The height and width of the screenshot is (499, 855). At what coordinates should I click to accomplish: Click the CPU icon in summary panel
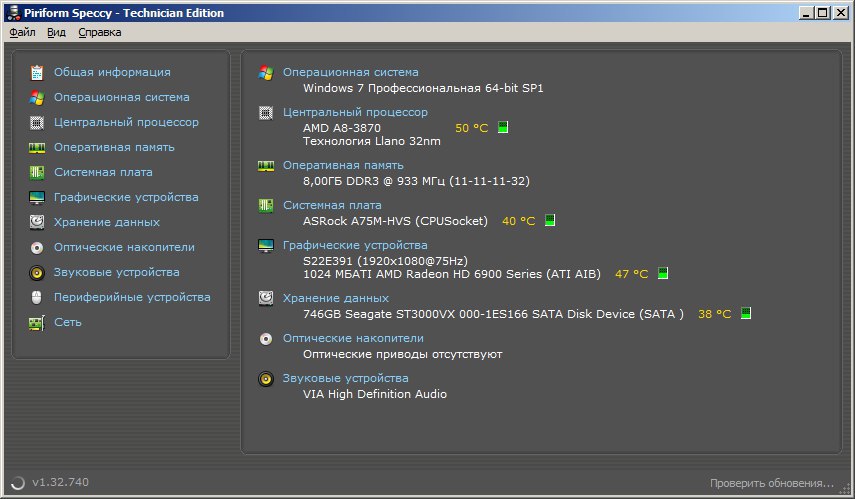click(x=266, y=113)
